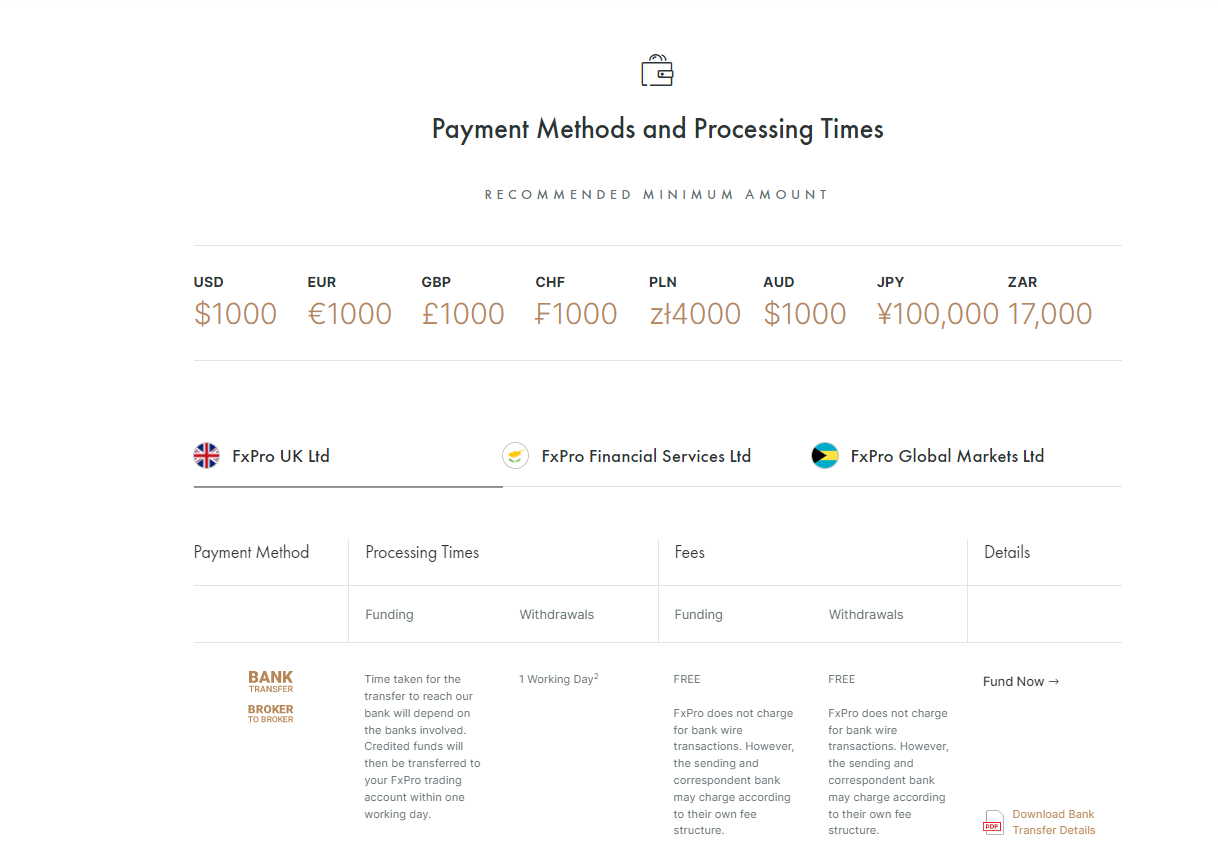
Task: Click the wallet icon above the heading
Action: coord(657,71)
